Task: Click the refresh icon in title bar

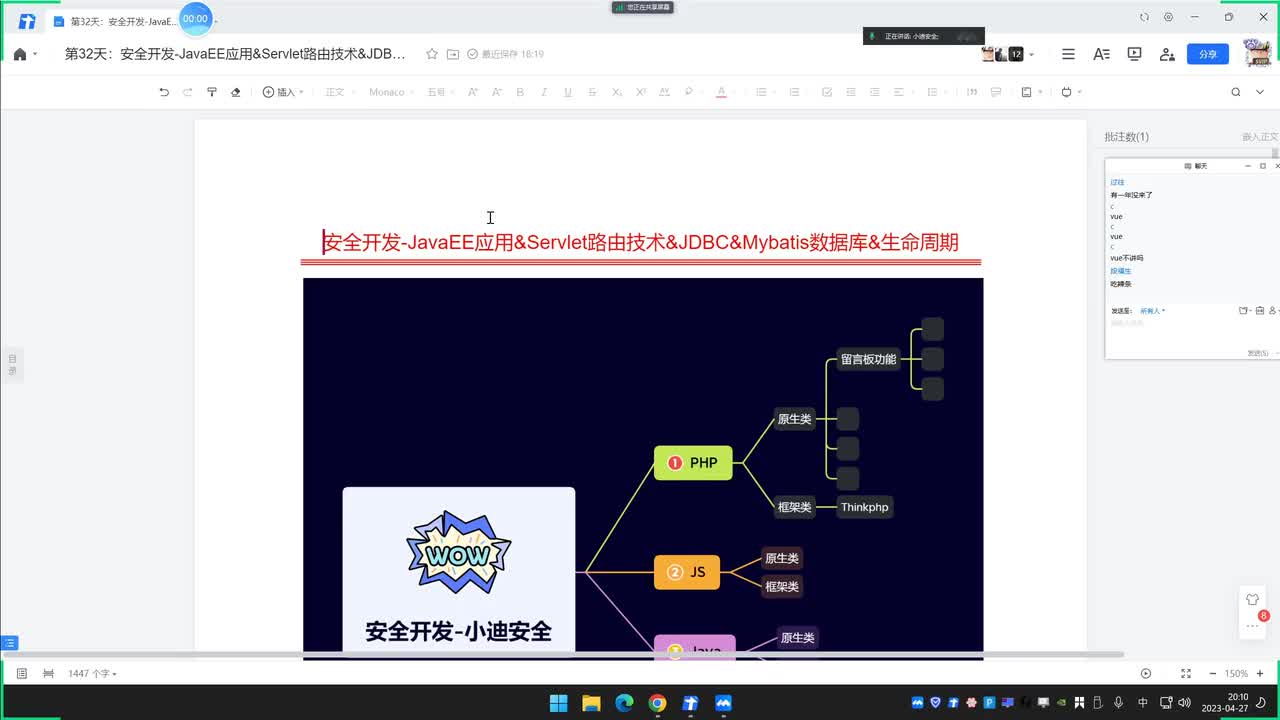Action: coord(1144,17)
